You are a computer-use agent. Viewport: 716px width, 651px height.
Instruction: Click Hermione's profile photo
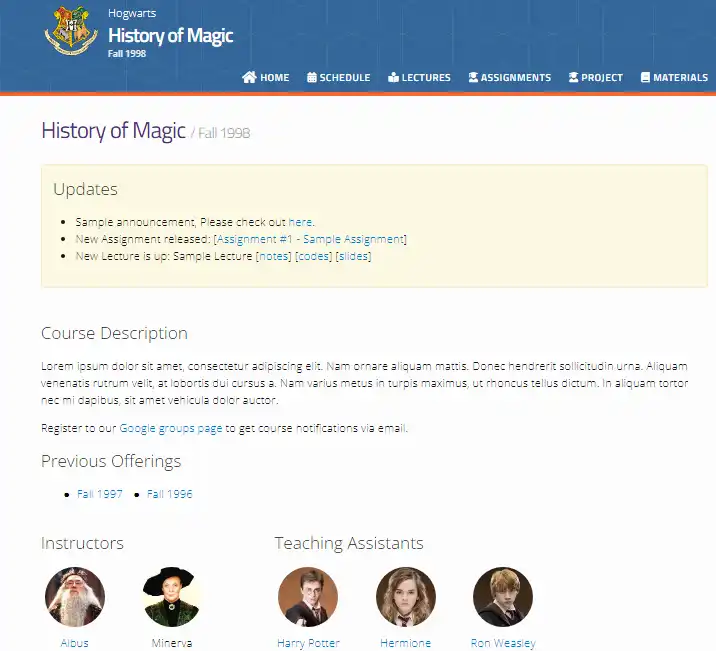[x=405, y=597]
